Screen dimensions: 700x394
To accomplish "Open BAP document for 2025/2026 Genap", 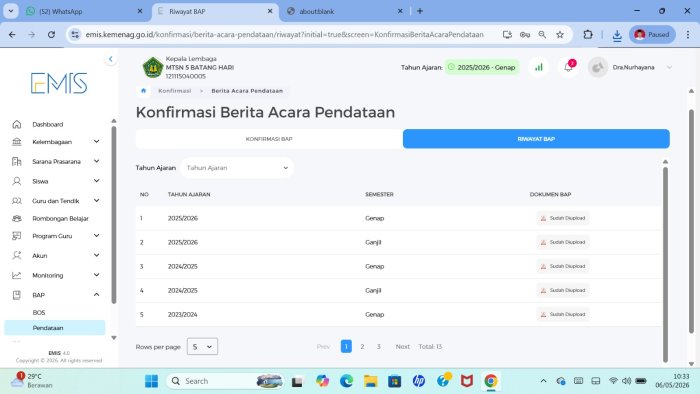I will [562, 218].
